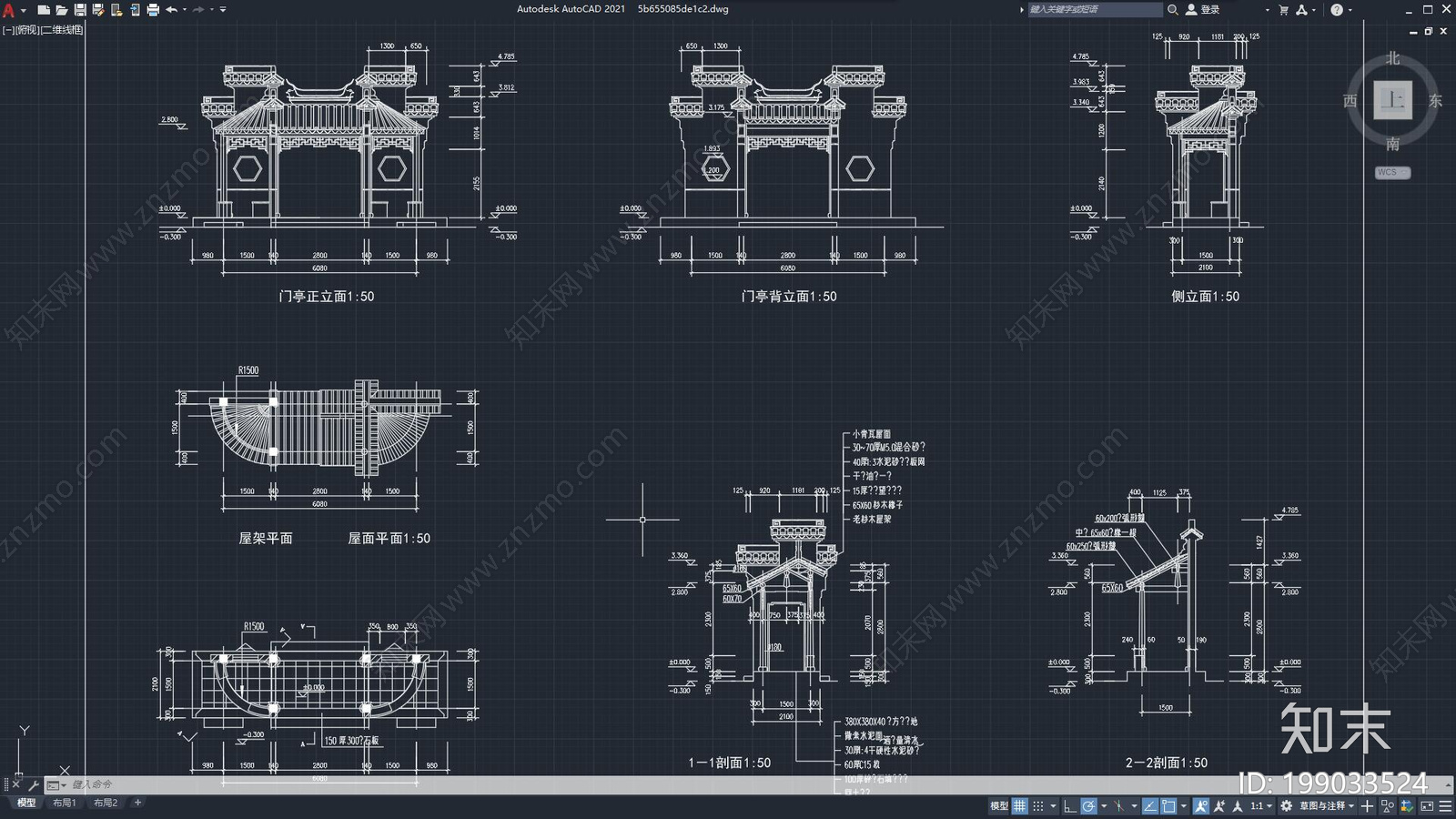1456x819 pixels.
Task: Undo the last action
Action: [171, 10]
